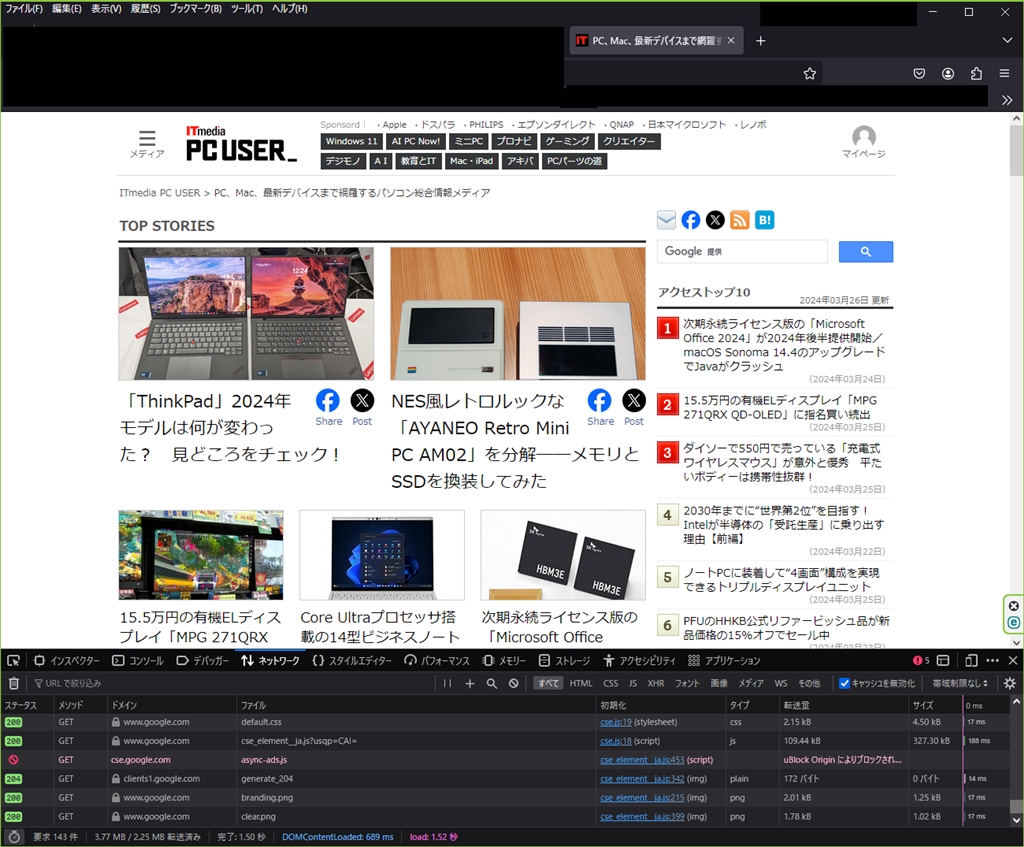Open the RSS feed icon
This screenshot has height=847, width=1024.
click(739, 220)
